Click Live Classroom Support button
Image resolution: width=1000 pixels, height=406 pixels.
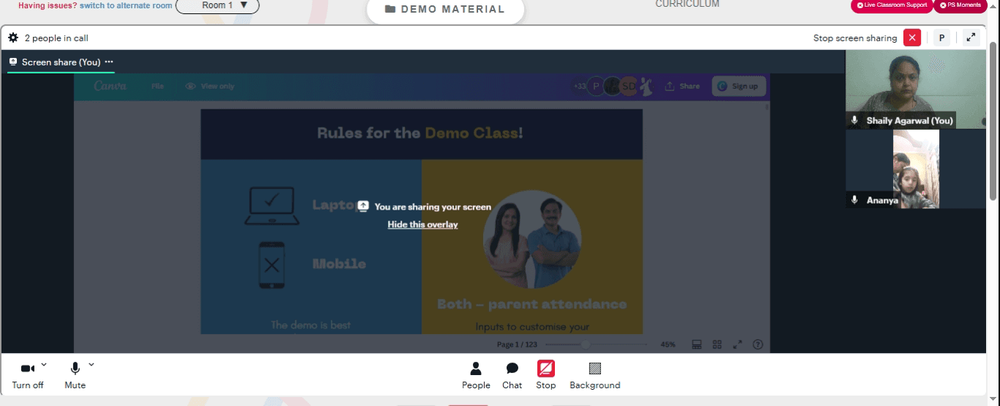point(892,5)
